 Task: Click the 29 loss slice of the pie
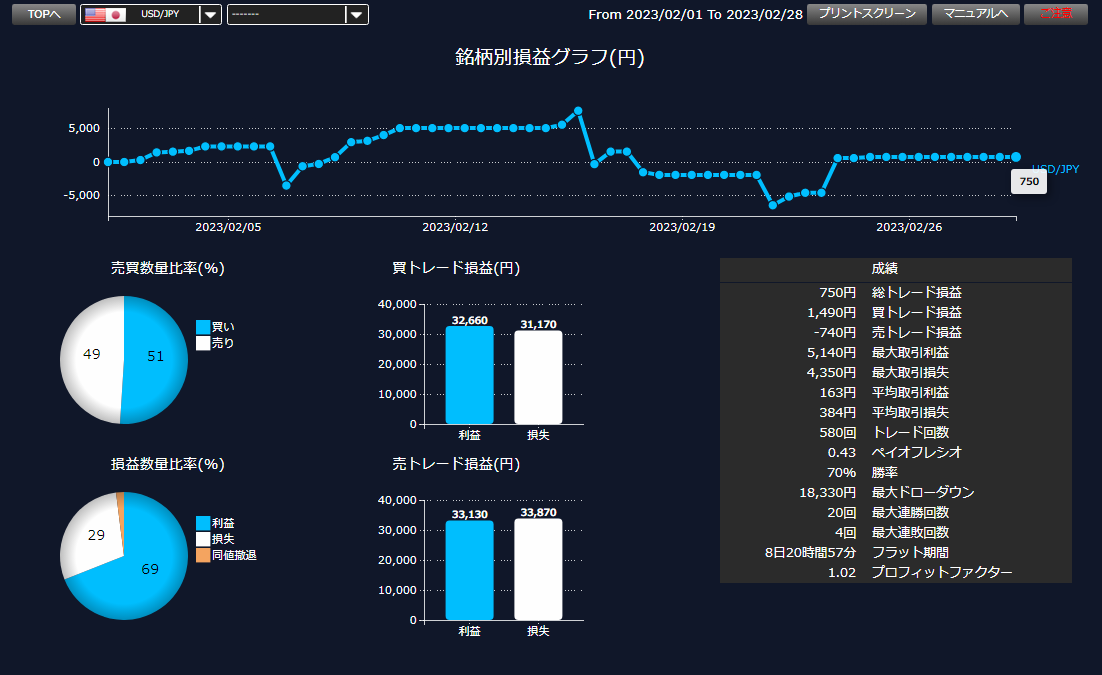tap(96, 535)
